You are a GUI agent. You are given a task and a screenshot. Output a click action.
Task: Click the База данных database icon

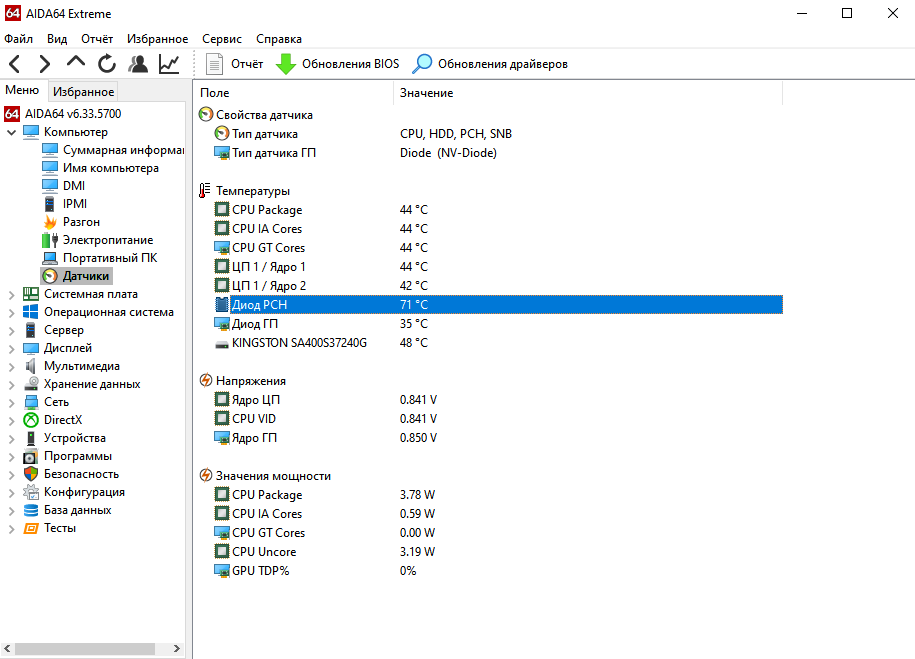(x=31, y=510)
